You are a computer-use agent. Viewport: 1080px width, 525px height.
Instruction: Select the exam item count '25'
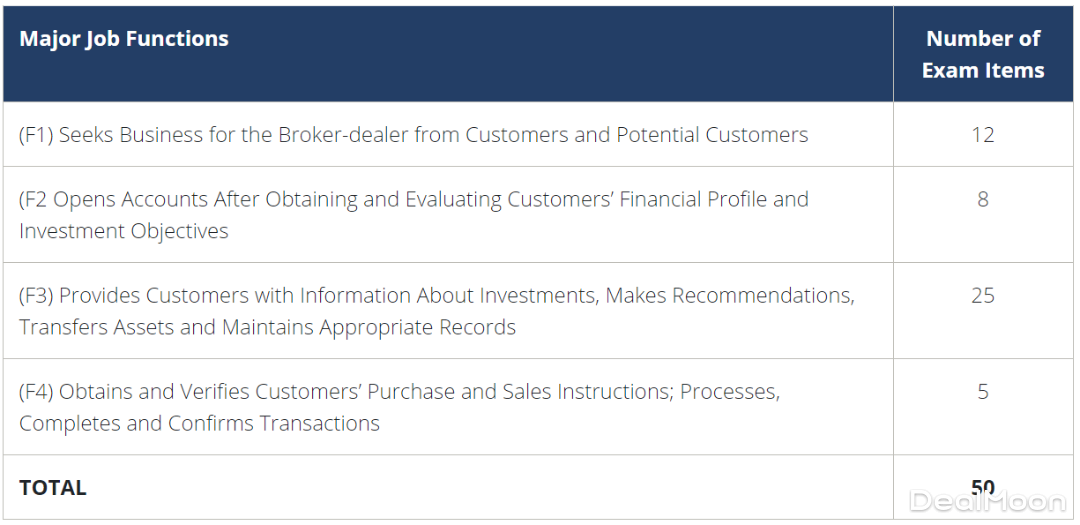983,296
